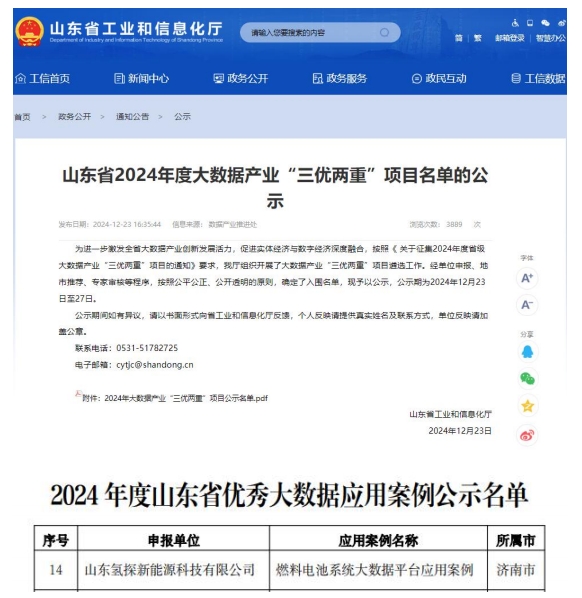Click the view count 3889
The width and height of the screenshot is (582, 598).
pyautogui.click(x=454, y=224)
